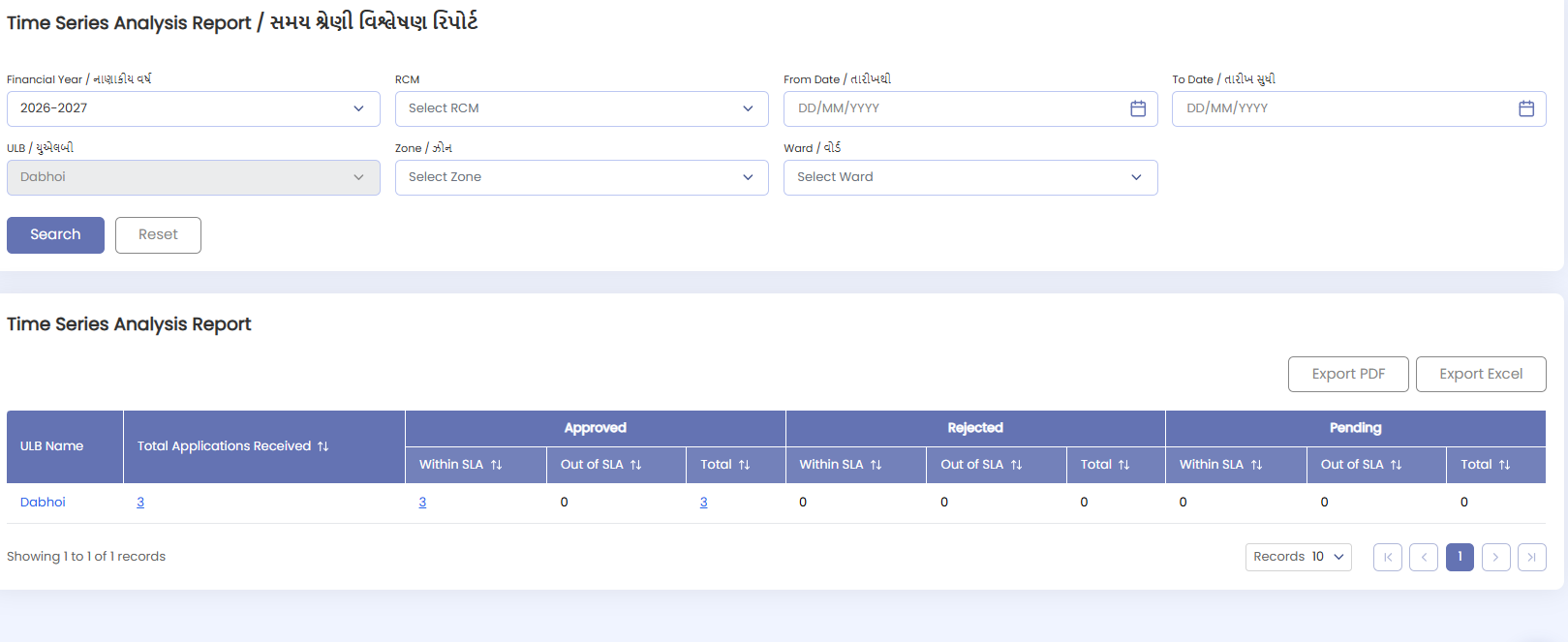Click 'Showing 1 to 1 of 1 records' text
The height and width of the screenshot is (642, 1568).
(86, 557)
